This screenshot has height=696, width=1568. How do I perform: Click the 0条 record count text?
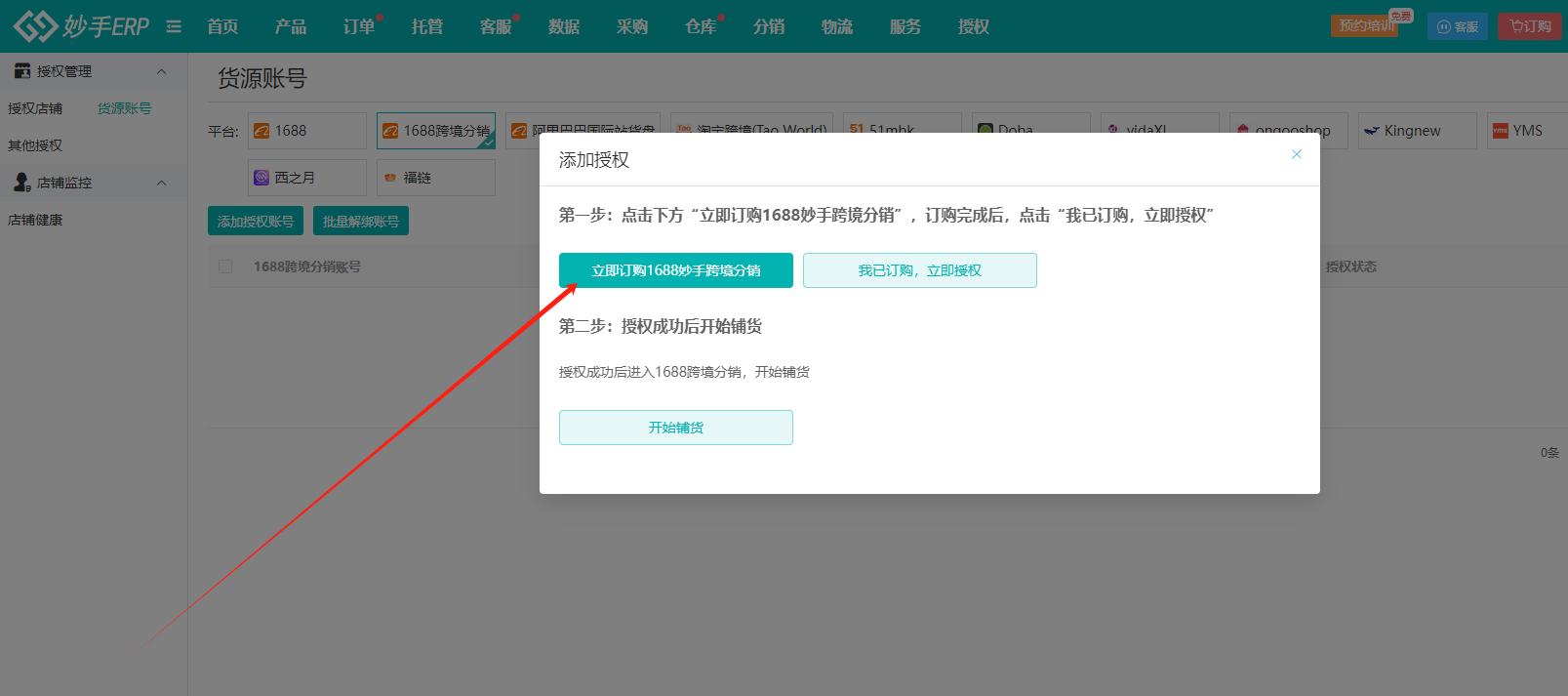1549,453
